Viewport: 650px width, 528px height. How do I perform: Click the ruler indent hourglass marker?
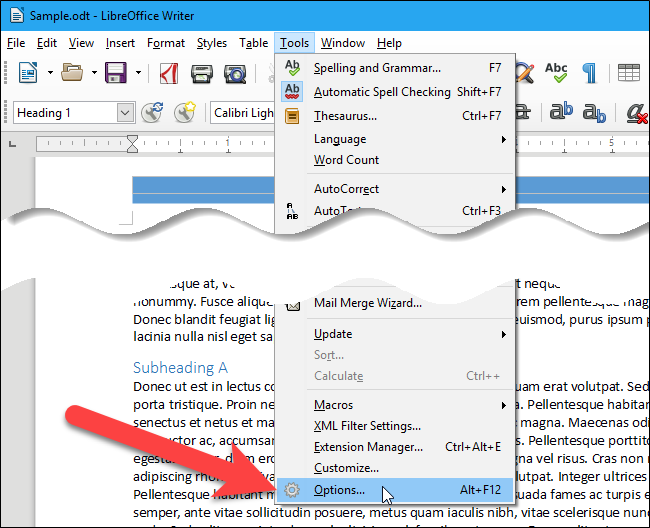click(132, 144)
